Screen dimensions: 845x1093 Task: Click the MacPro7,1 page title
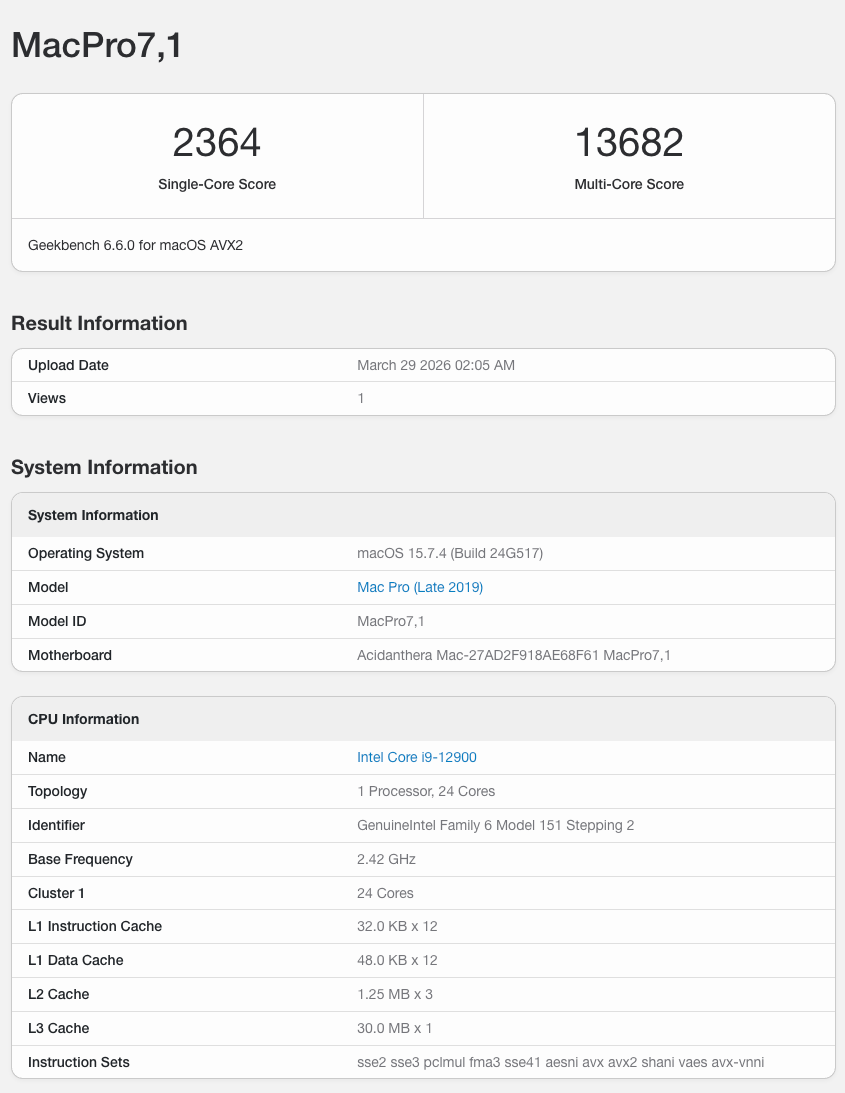[96, 45]
